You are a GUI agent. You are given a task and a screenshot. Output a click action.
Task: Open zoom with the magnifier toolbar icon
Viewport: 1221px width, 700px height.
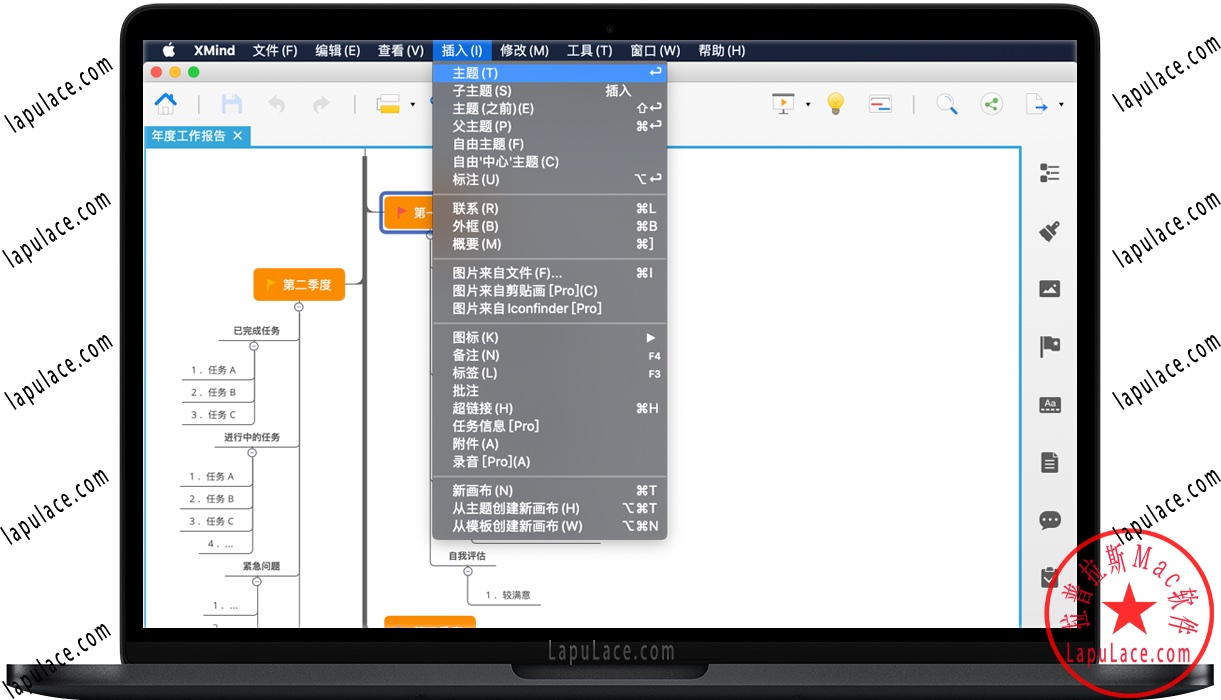(x=945, y=103)
